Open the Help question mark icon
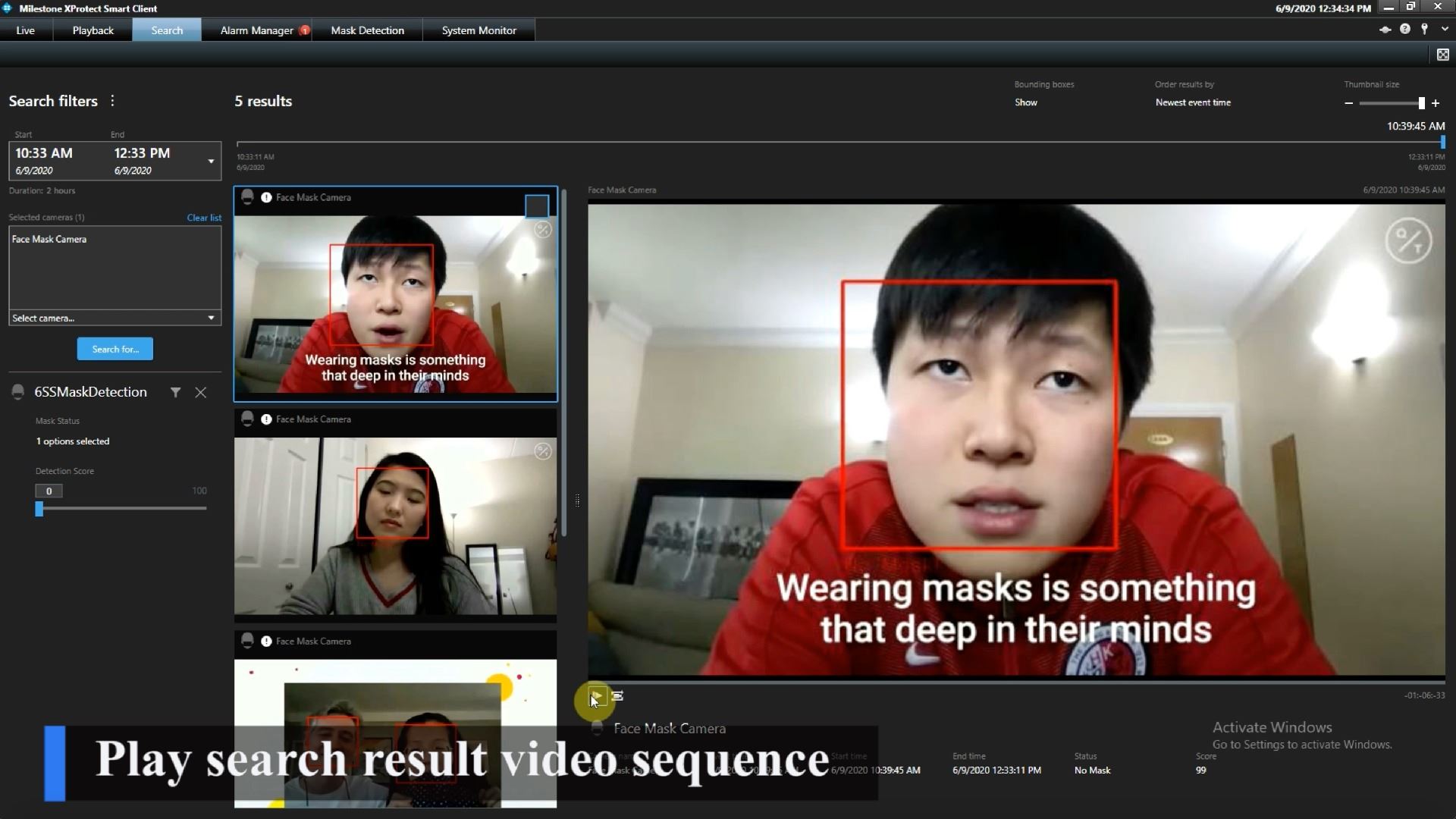The height and width of the screenshot is (819, 1456). click(x=1404, y=30)
